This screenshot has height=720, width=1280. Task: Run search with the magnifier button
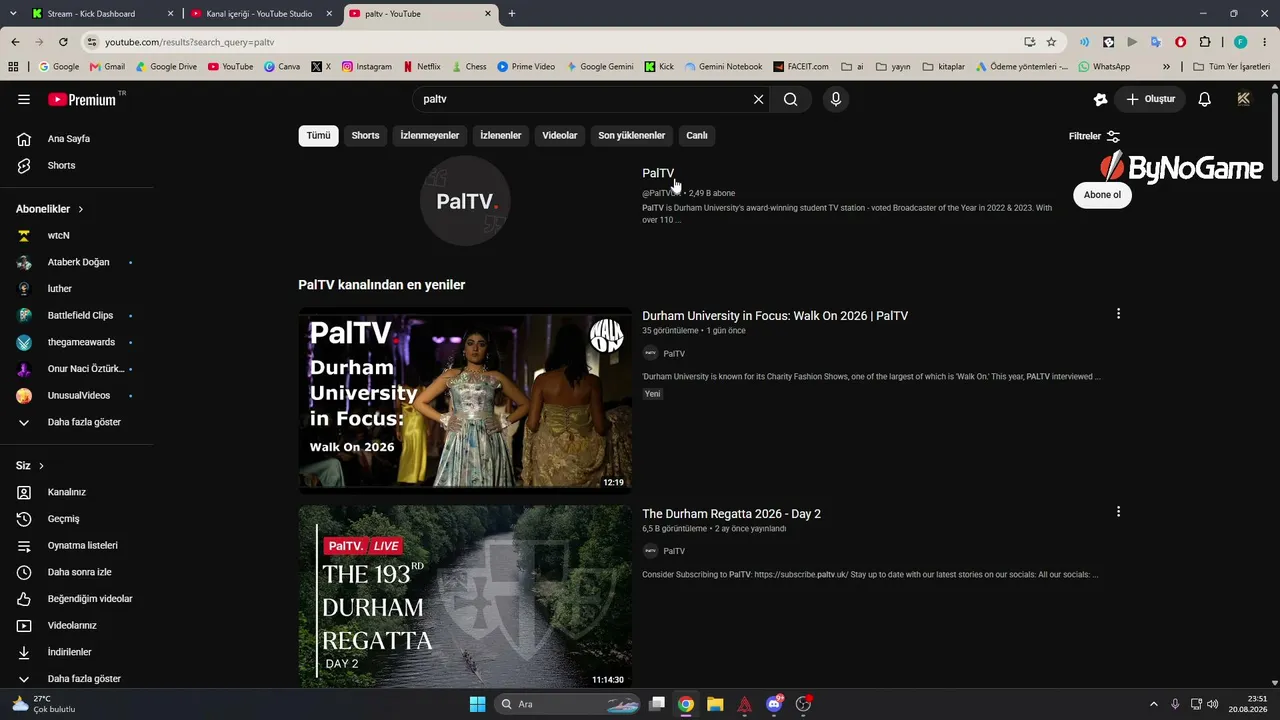click(x=791, y=99)
